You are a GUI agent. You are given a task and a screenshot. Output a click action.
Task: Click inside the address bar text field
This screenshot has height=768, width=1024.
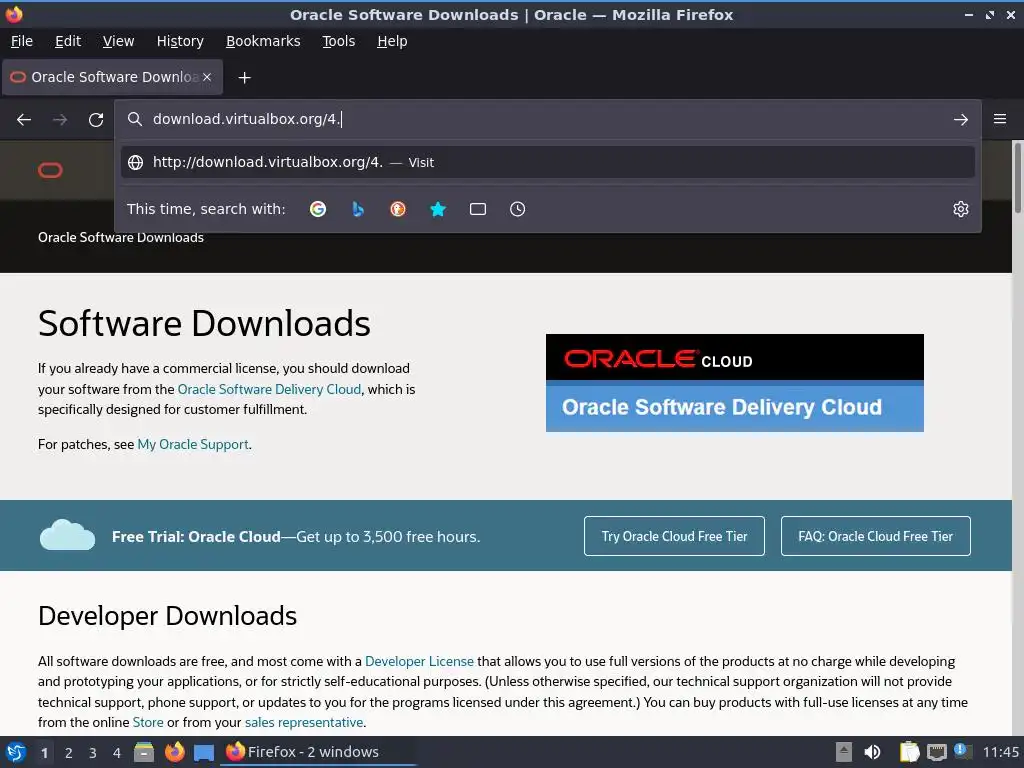tap(547, 119)
